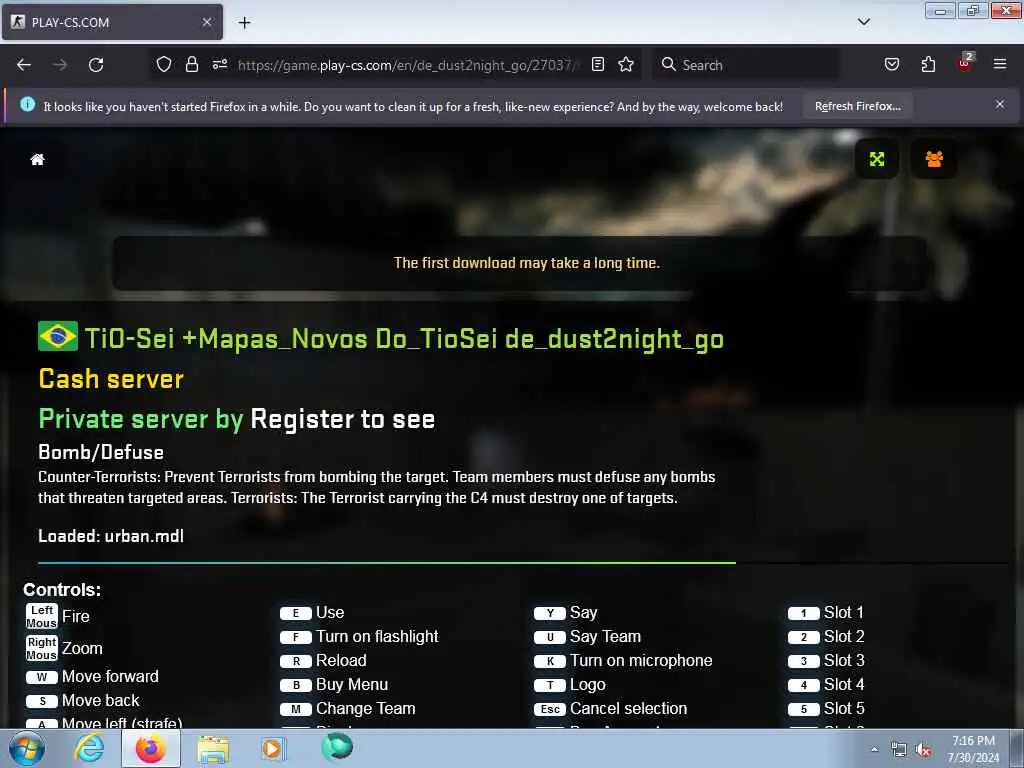Click the 4 key for Slot 4
The width and height of the screenshot is (1024, 768).
(x=803, y=686)
